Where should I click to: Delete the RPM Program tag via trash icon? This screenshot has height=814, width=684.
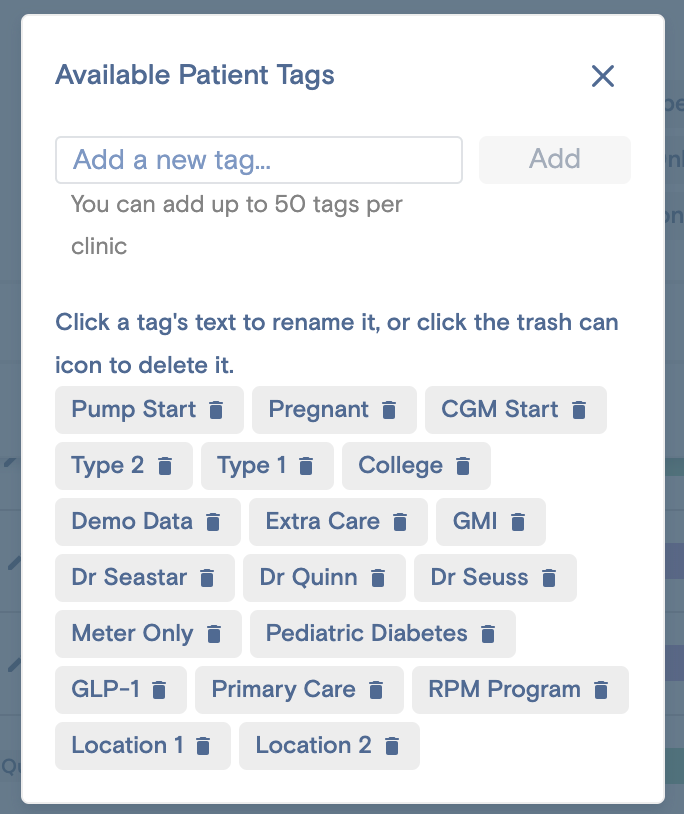(x=600, y=689)
